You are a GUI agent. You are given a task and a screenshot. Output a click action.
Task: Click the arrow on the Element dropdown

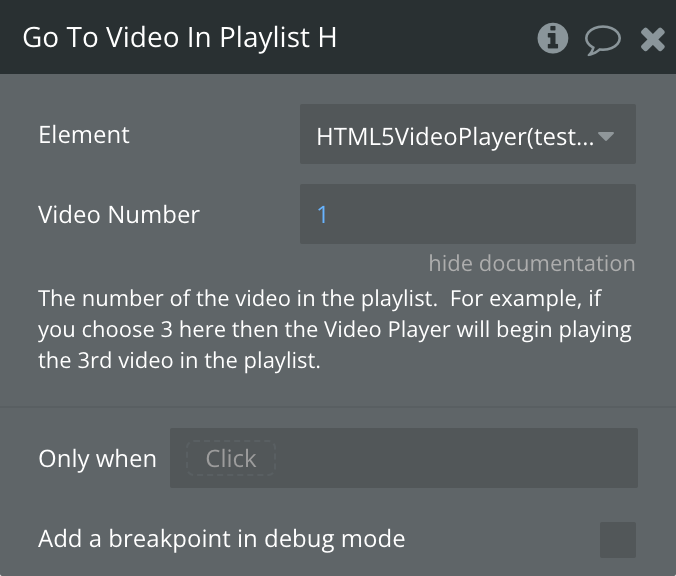(x=606, y=136)
